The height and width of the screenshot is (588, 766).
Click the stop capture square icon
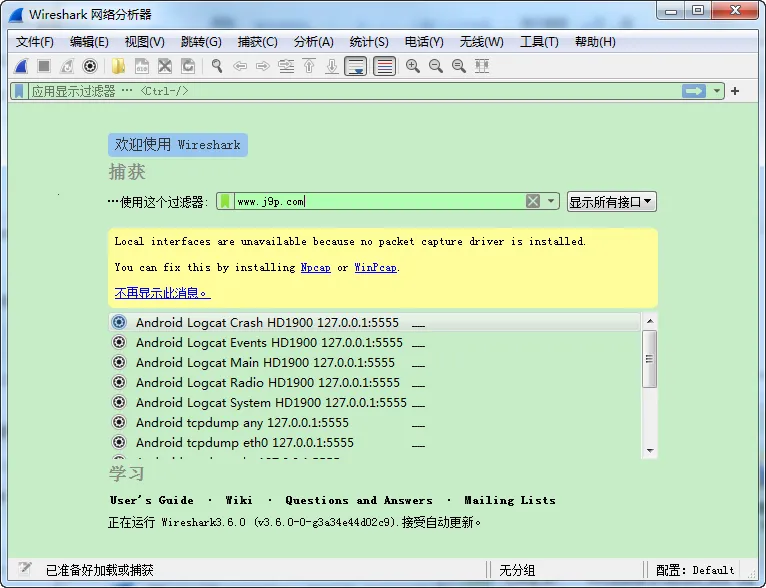(x=44, y=66)
